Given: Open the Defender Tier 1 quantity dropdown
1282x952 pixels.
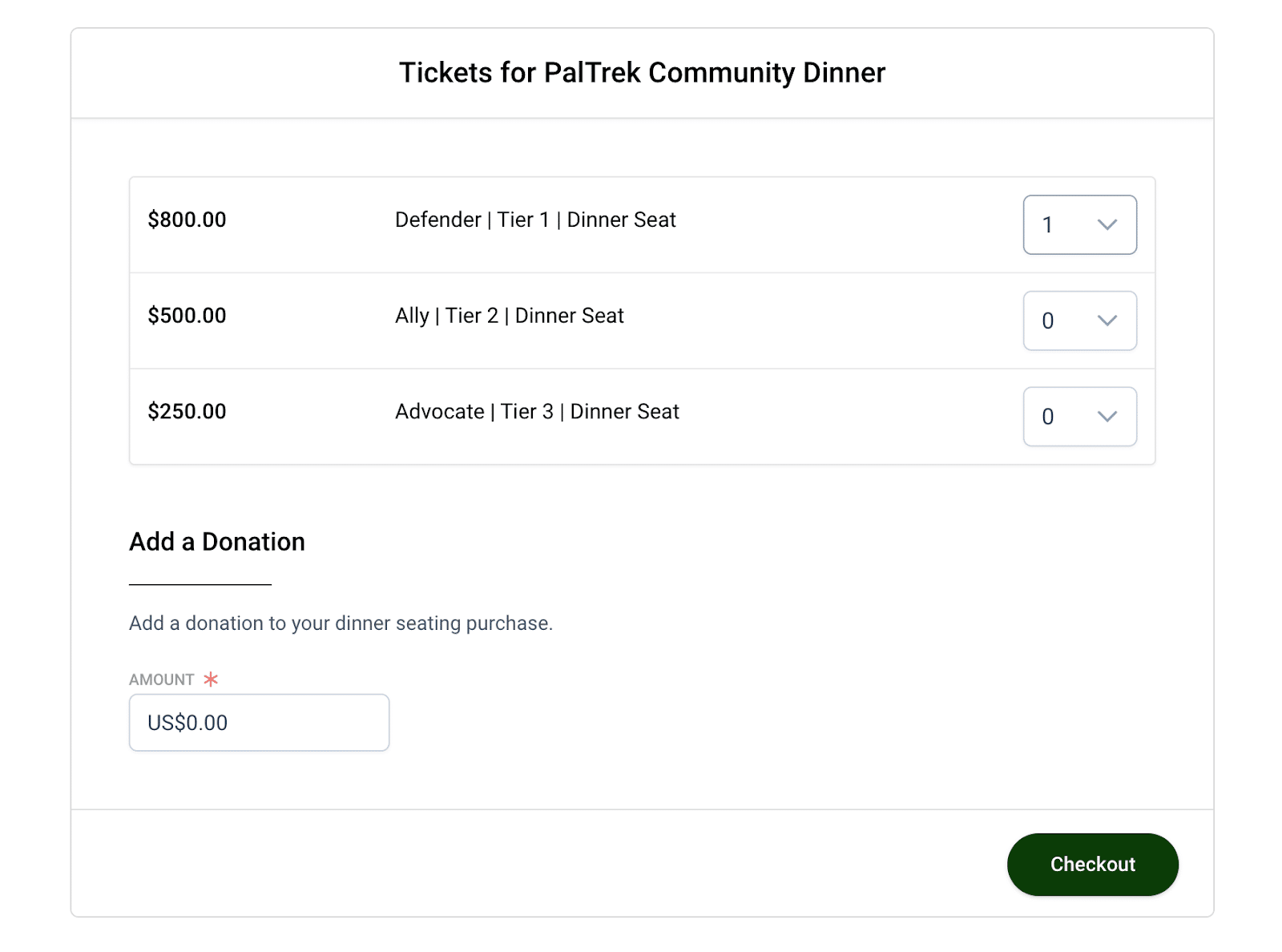Looking at the screenshot, I should pos(1079,225).
